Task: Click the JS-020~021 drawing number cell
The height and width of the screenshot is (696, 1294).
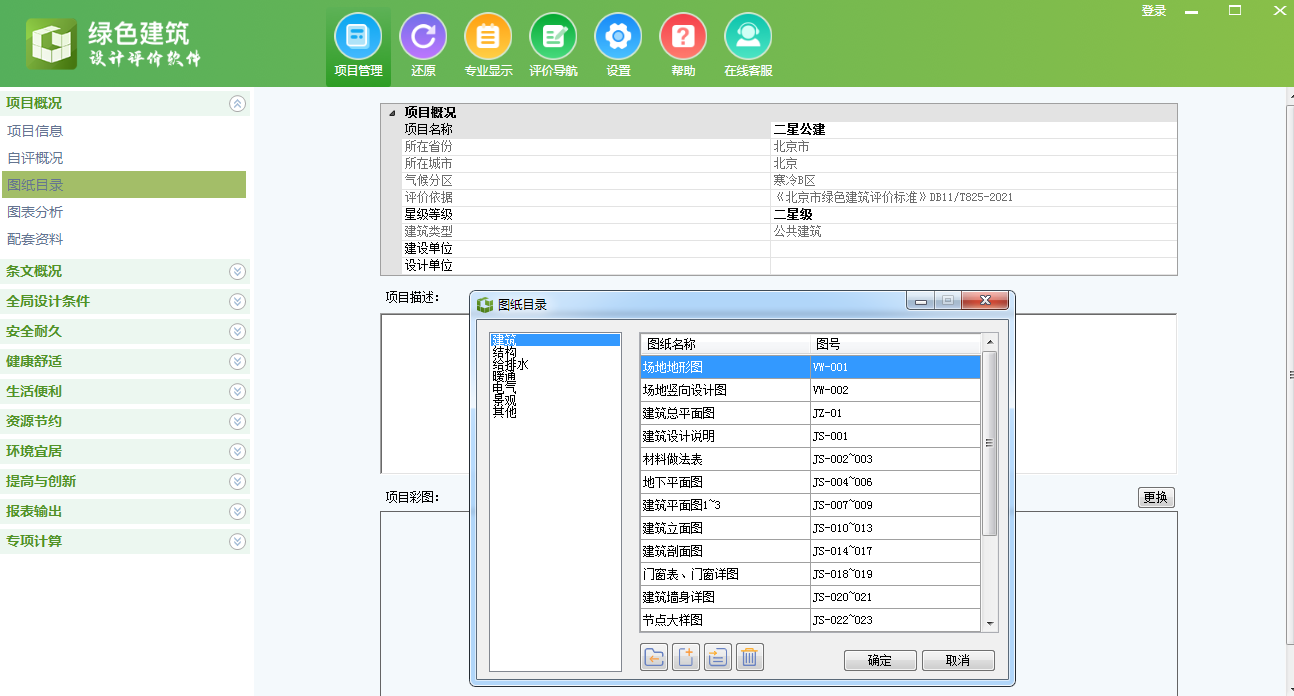Action: pos(895,597)
